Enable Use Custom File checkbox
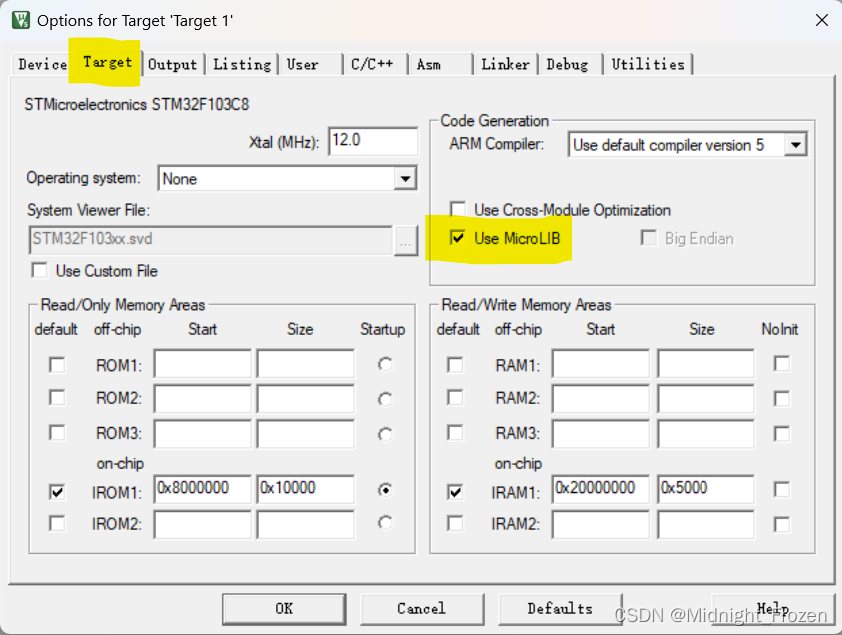 (39, 270)
